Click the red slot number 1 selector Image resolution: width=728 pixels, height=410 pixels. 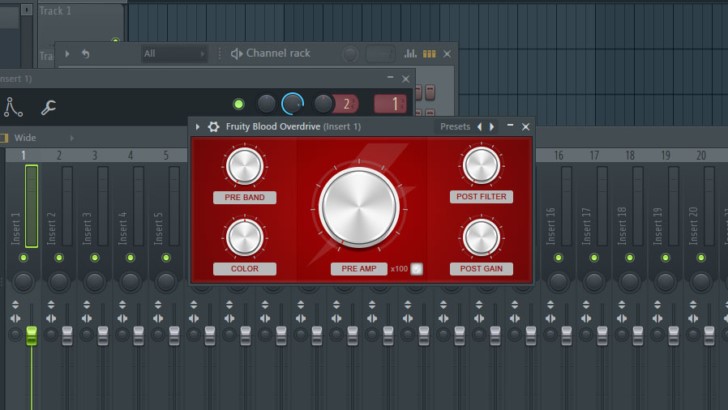[x=390, y=104]
